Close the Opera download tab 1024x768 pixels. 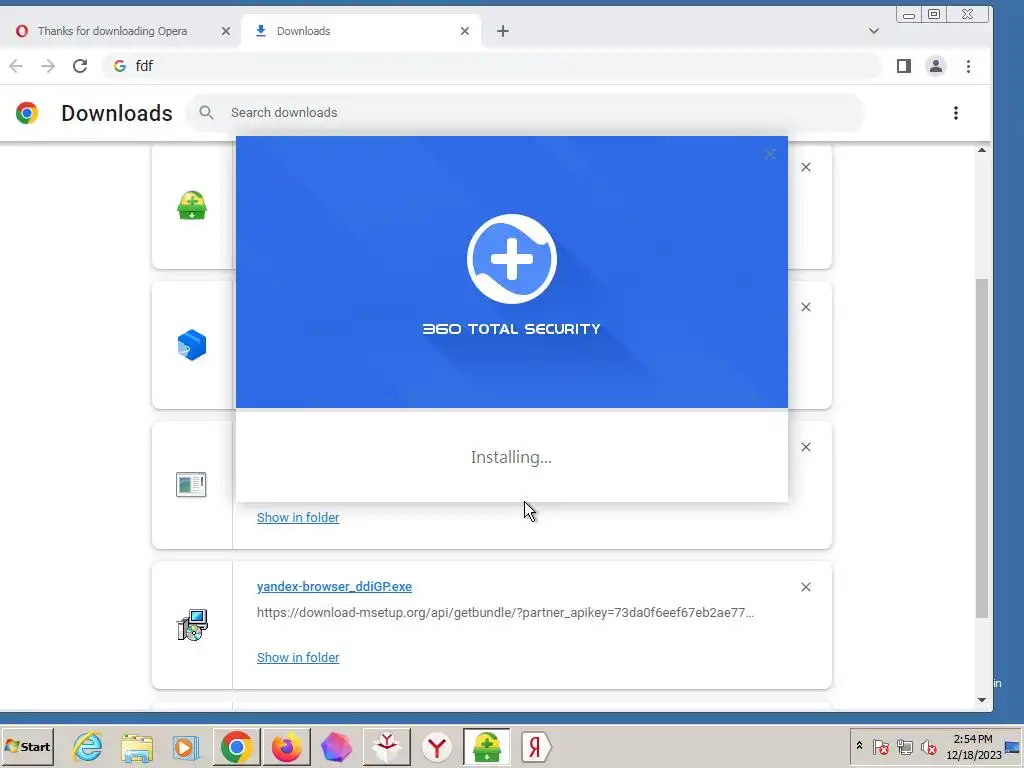coord(226,31)
